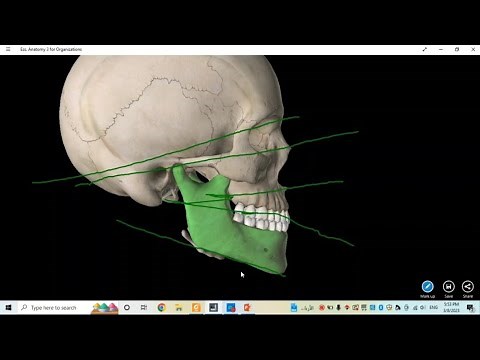Switch to the dark Anatomy app taskbar icon

pos(213,307)
